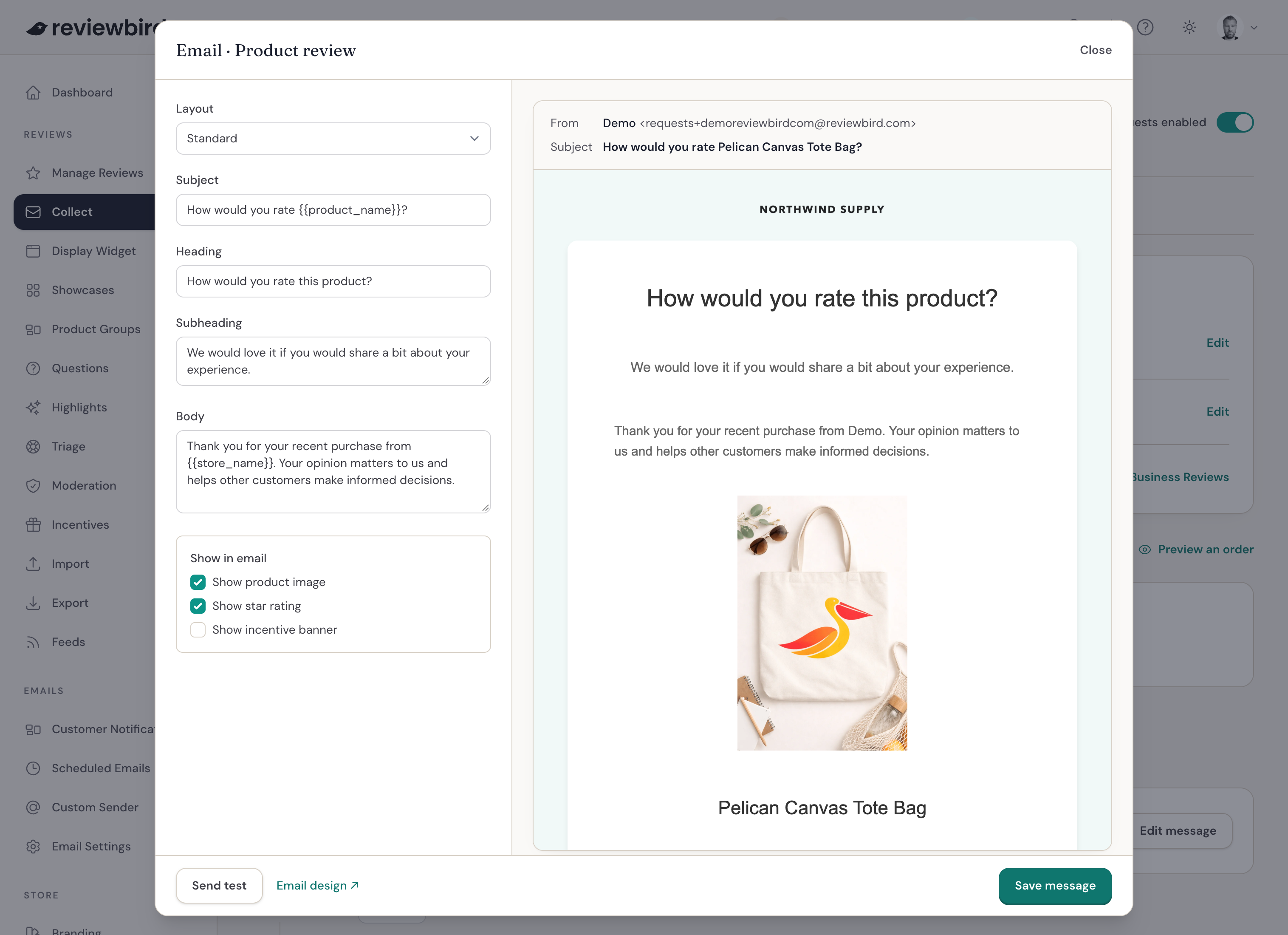Image resolution: width=1288 pixels, height=935 pixels.
Task: Click the Preview an order link
Action: (1196, 549)
